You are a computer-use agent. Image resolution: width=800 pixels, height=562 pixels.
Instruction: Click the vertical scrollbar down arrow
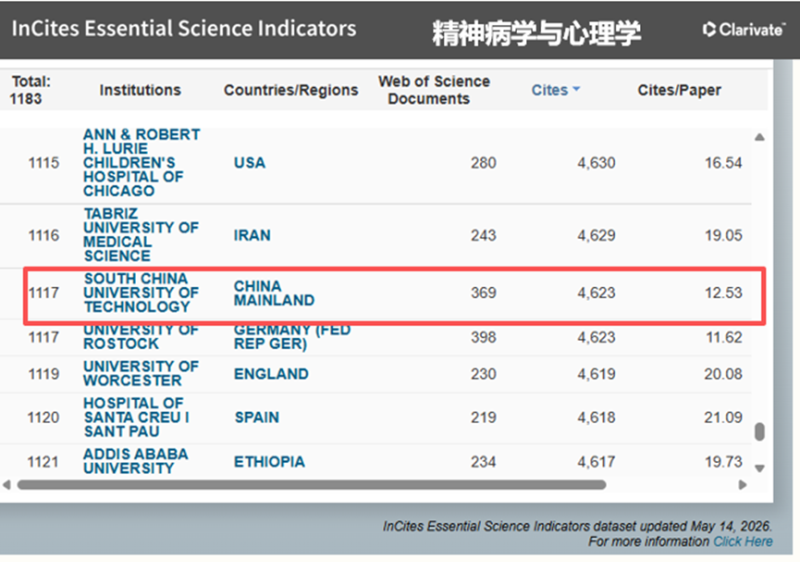tap(759, 468)
